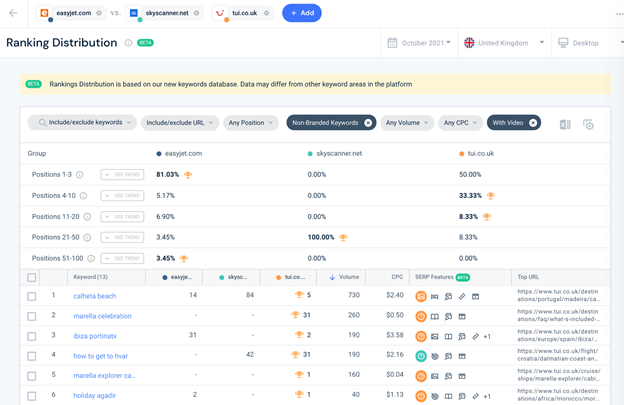624x405 pixels.
Task: Click info icon beside Positions 4-10
Action: coord(83,196)
